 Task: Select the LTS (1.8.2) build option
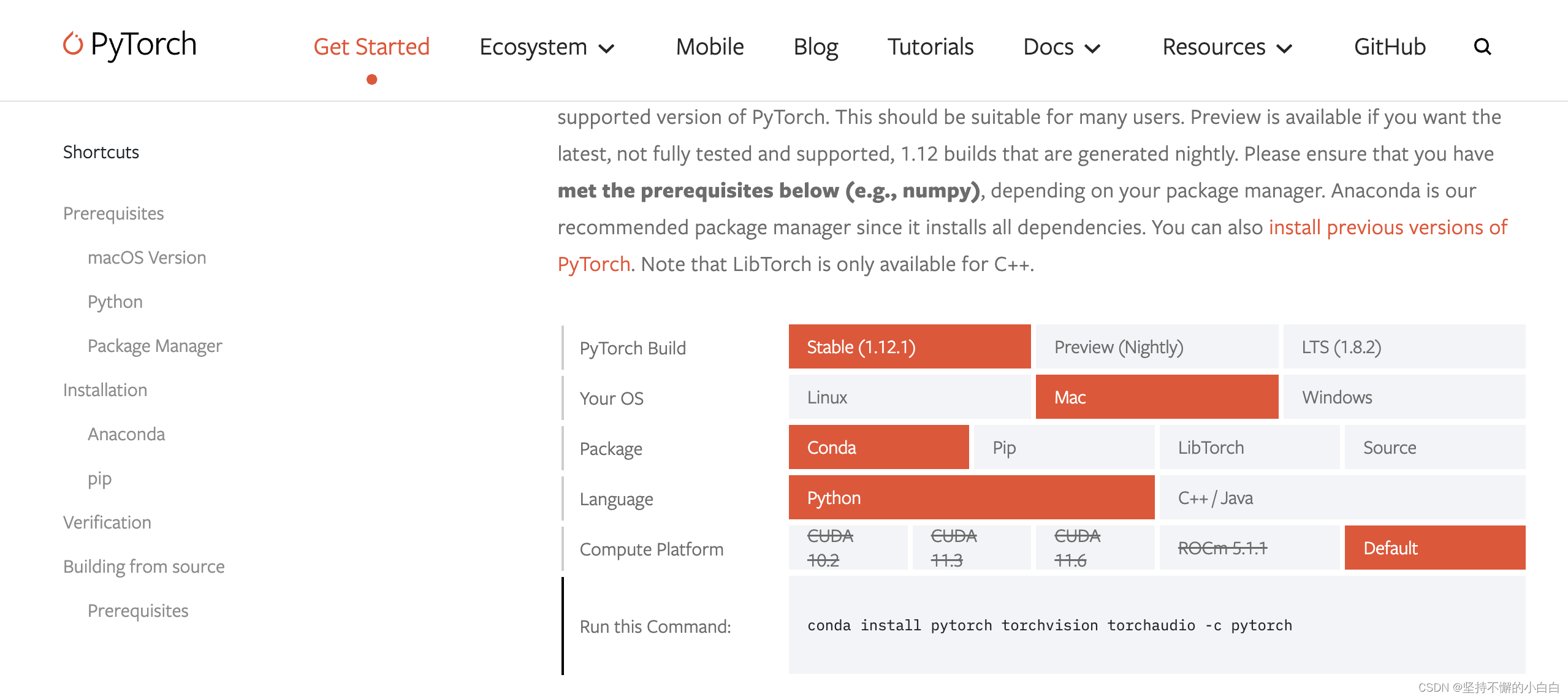point(1404,347)
